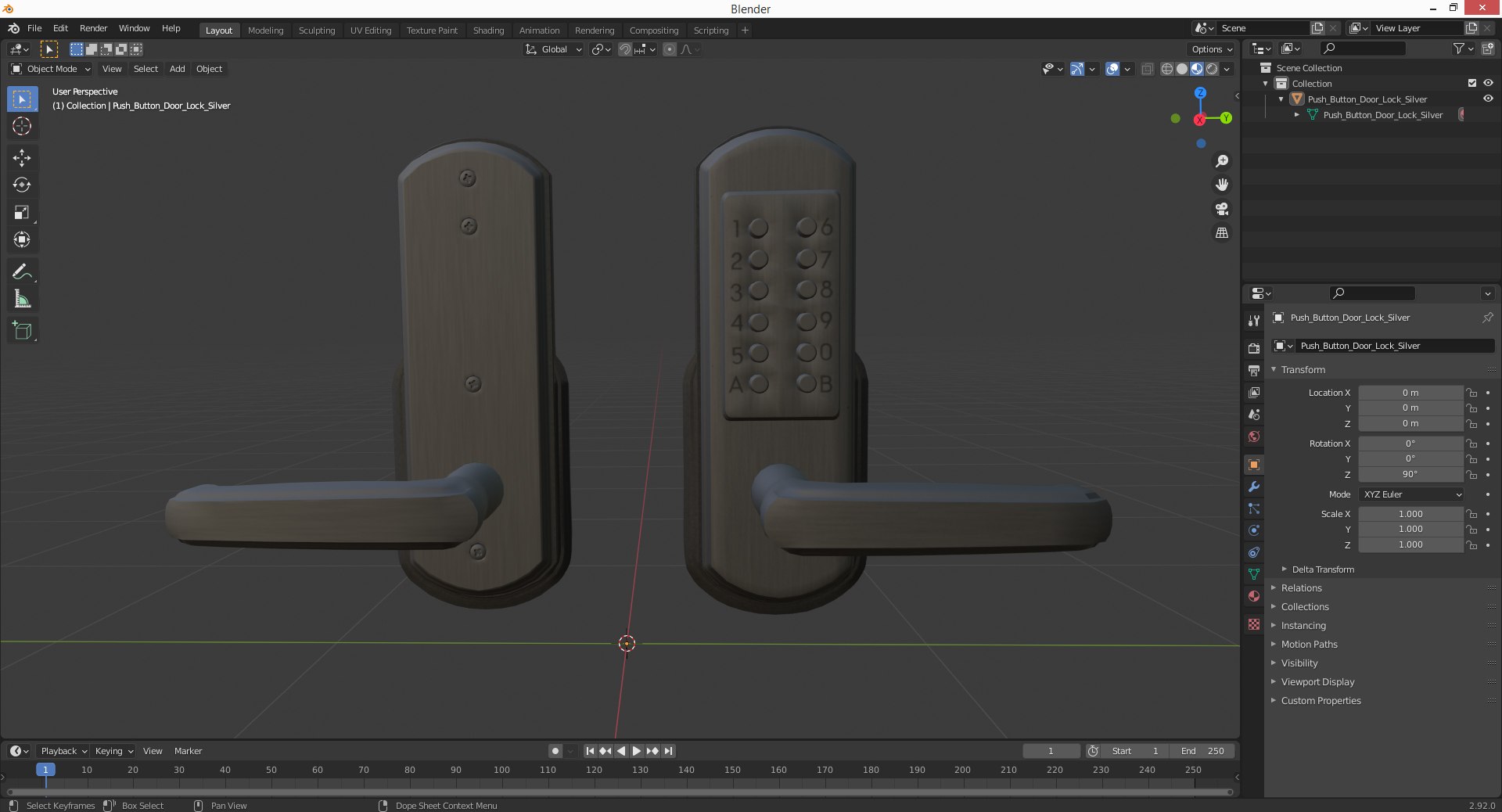The width and height of the screenshot is (1502, 812).
Task: Toggle proportional editing button
Action: click(x=670, y=49)
